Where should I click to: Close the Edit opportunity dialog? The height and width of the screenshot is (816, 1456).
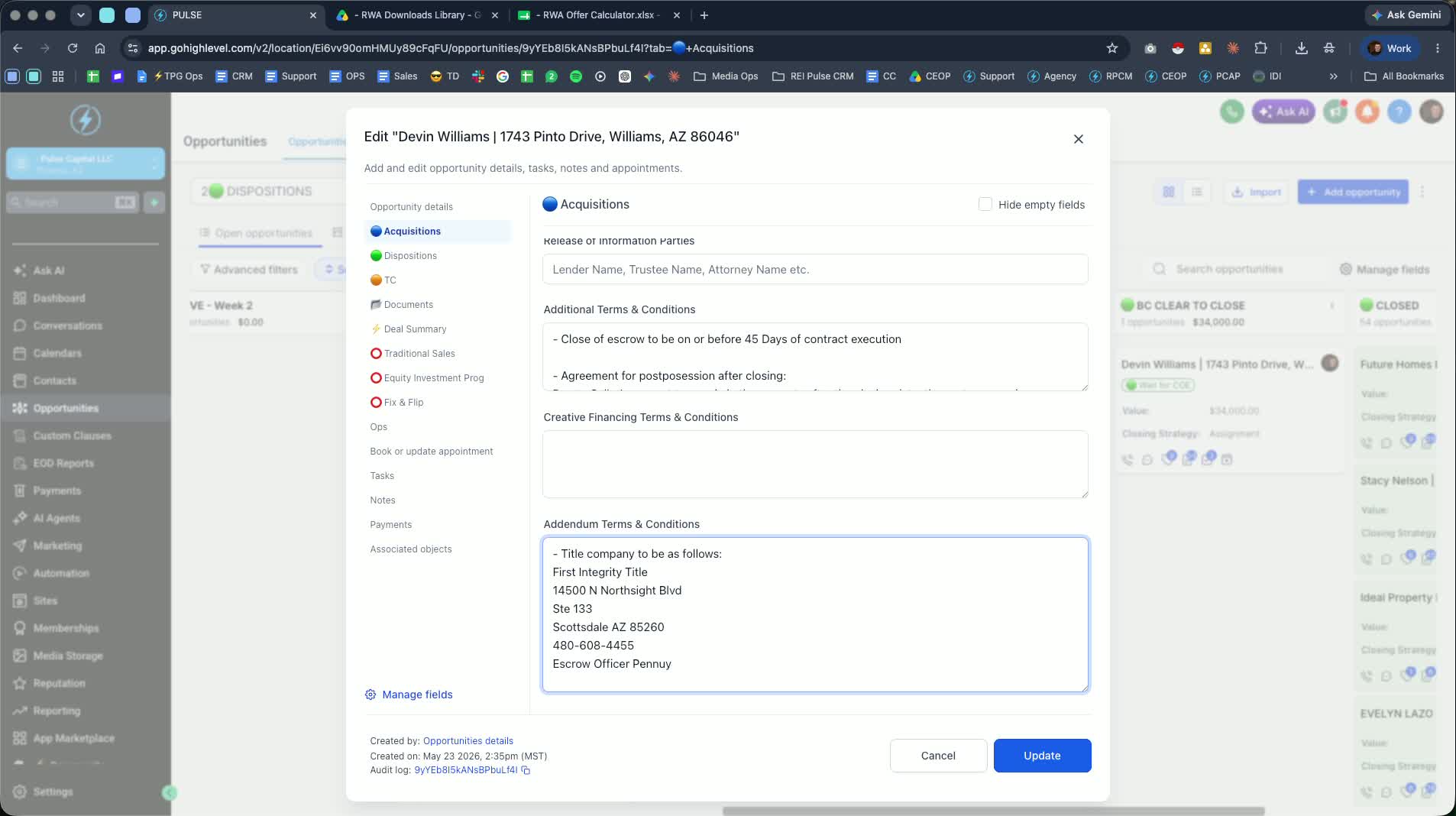[x=1078, y=139]
